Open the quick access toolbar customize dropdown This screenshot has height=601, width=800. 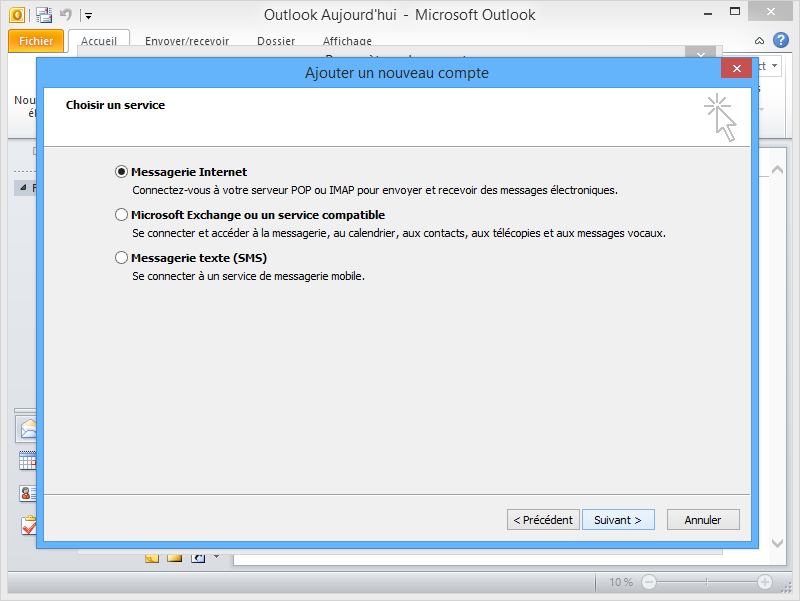click(x=87, y=15)
